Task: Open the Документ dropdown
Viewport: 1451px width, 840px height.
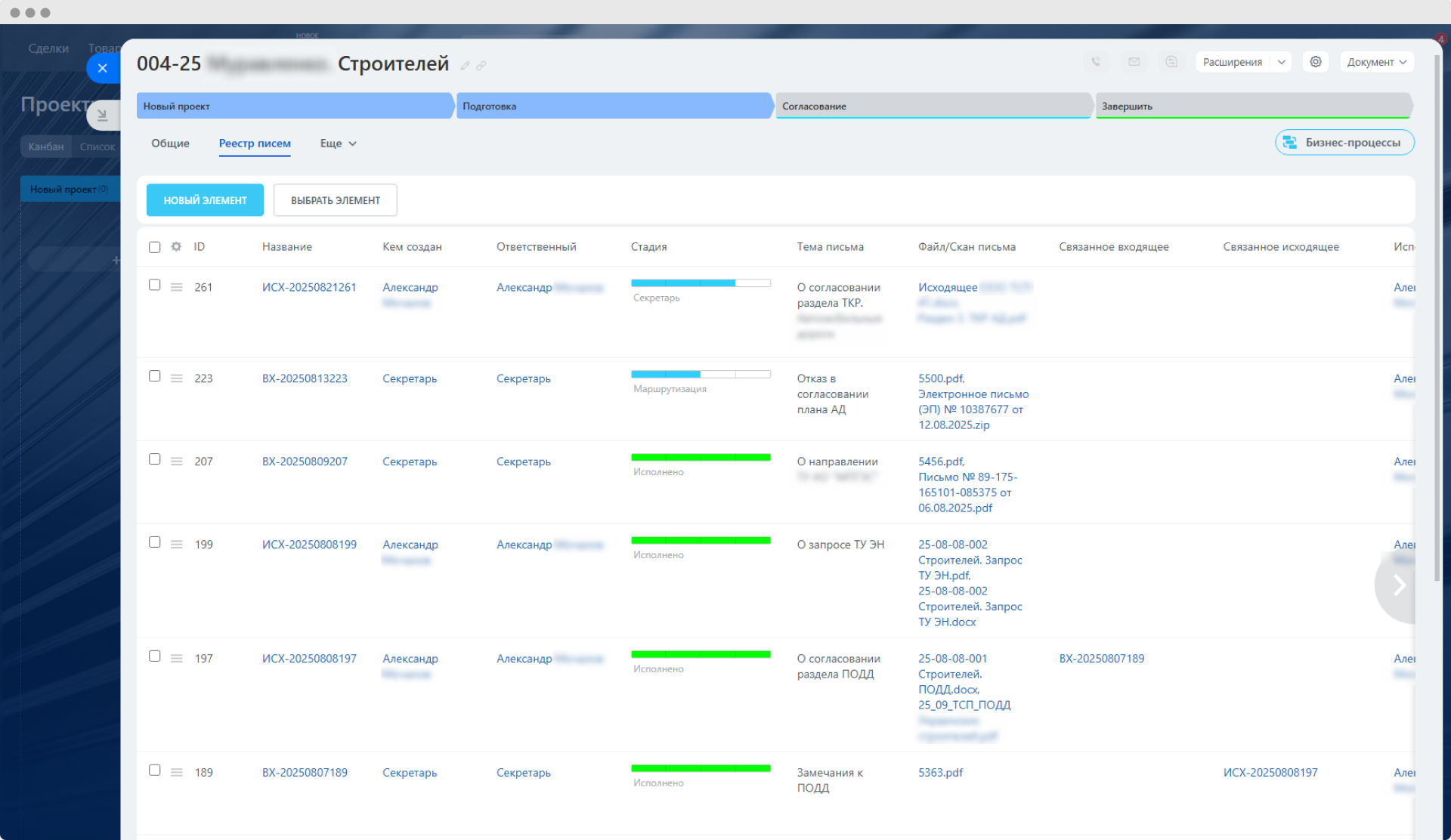Action: [1376, 62]
